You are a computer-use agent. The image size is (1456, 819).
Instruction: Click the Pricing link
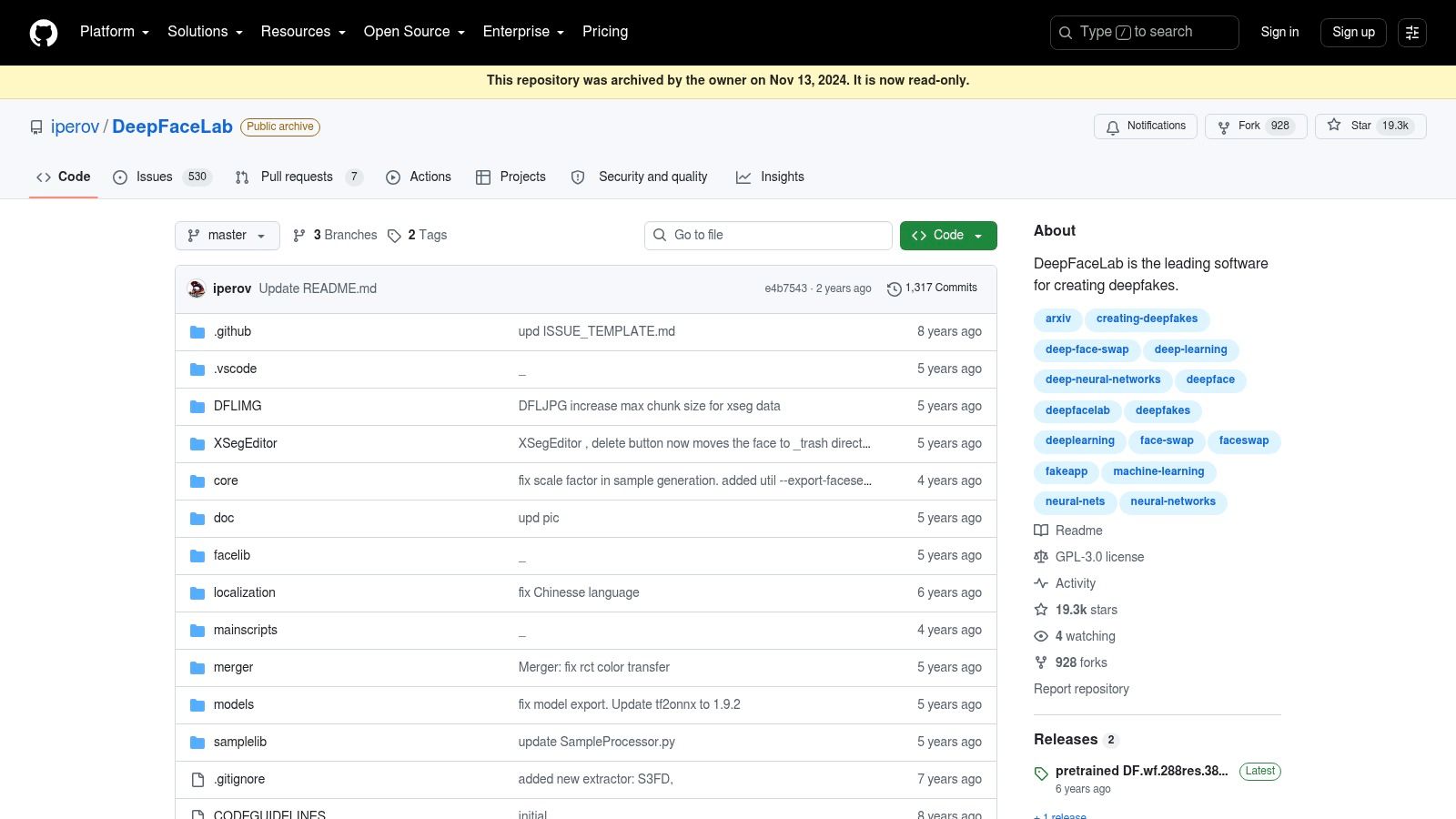click(x=605, y=32)
